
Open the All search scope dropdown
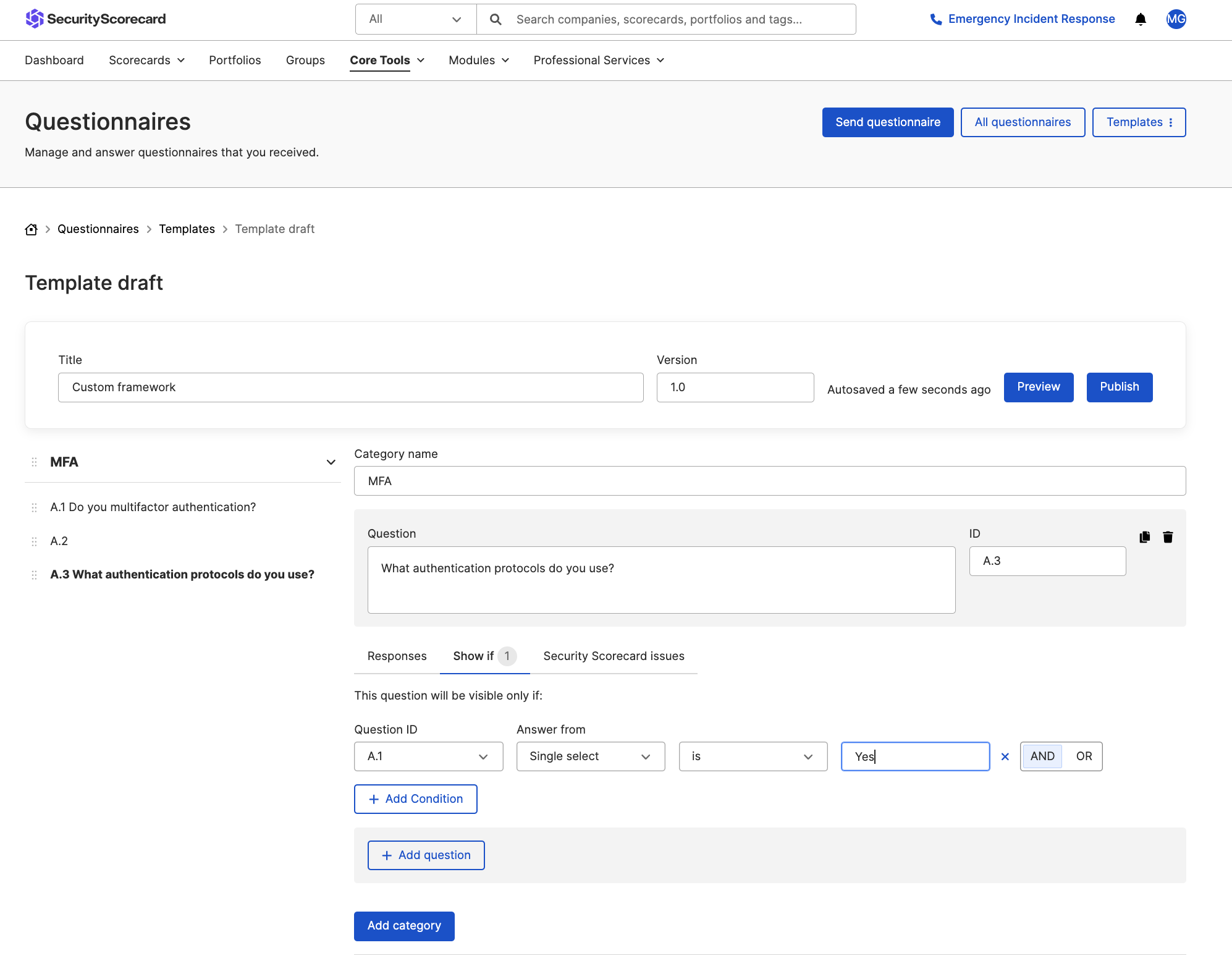tap(416, 19)
